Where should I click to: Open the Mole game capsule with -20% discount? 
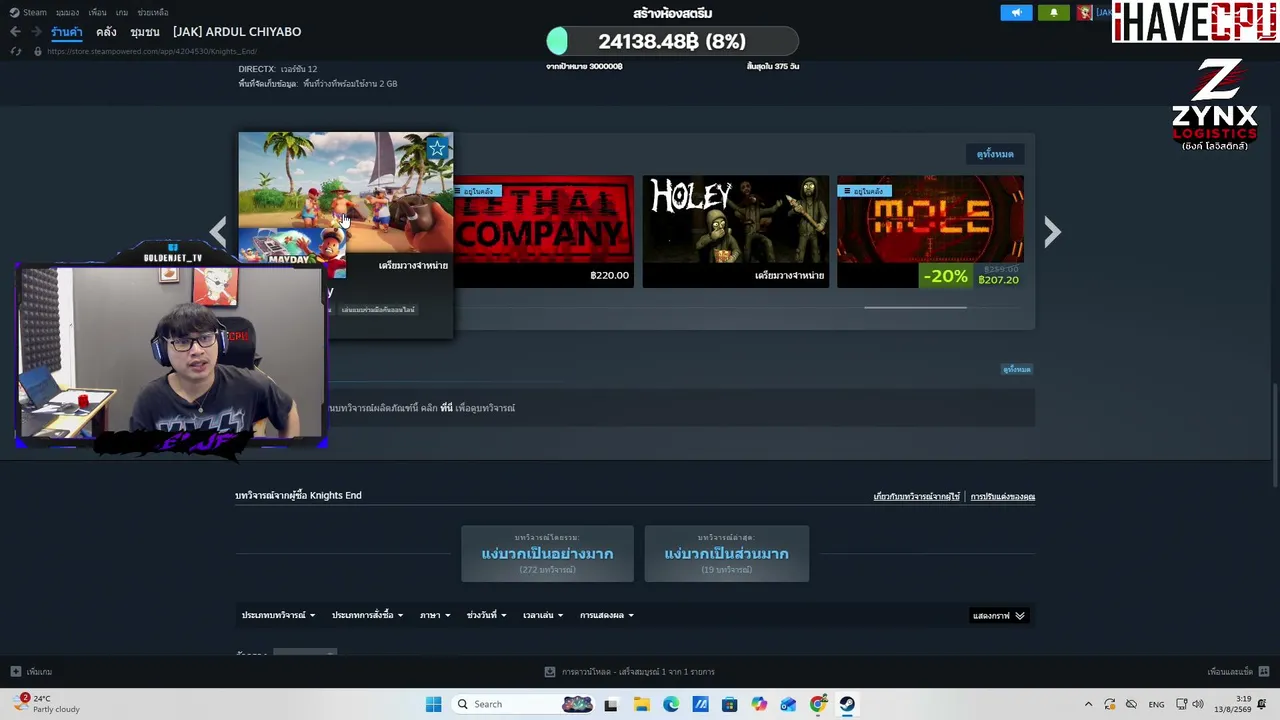click(x=930, y=232)
